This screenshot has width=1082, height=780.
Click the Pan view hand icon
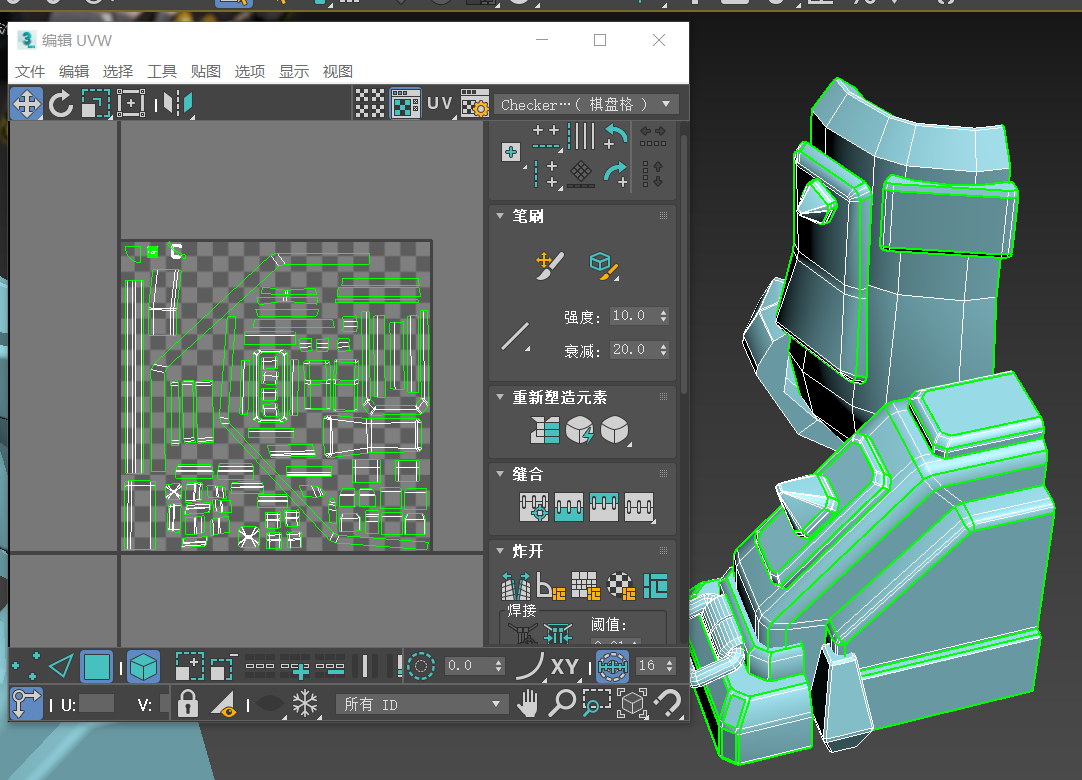click(x=528, y=704)
